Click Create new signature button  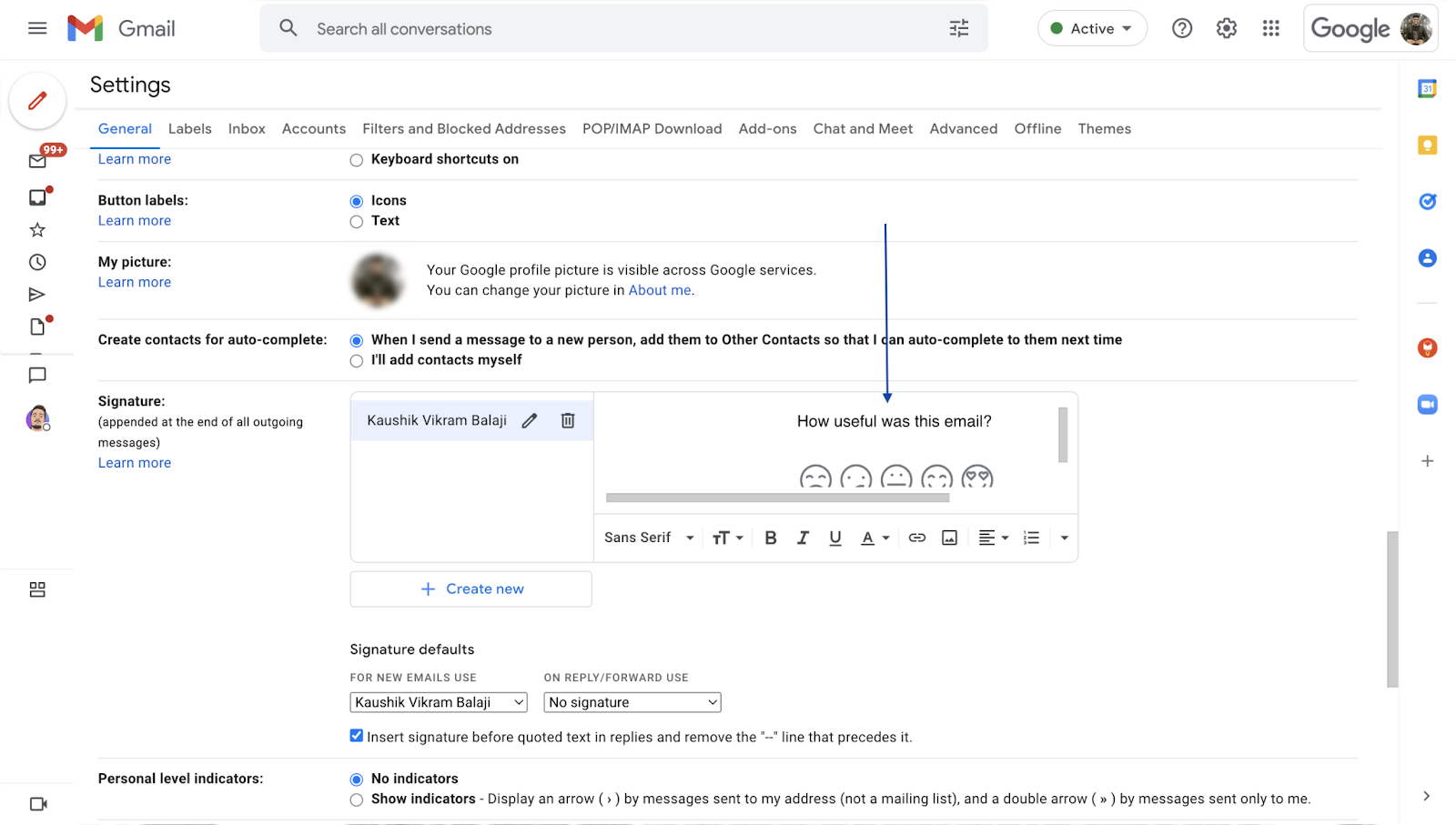pos(471,589)
